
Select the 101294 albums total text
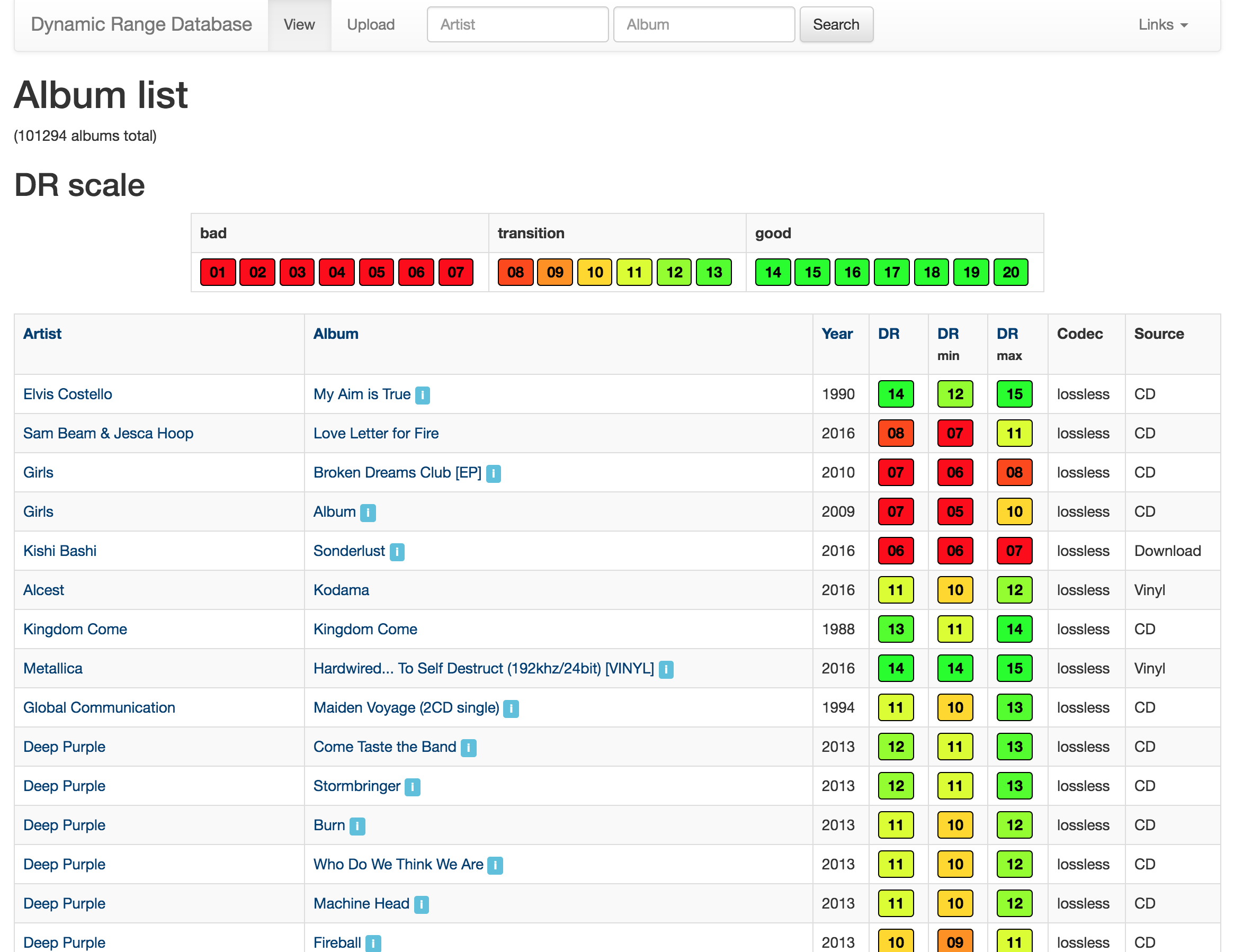tap(85, 136)
